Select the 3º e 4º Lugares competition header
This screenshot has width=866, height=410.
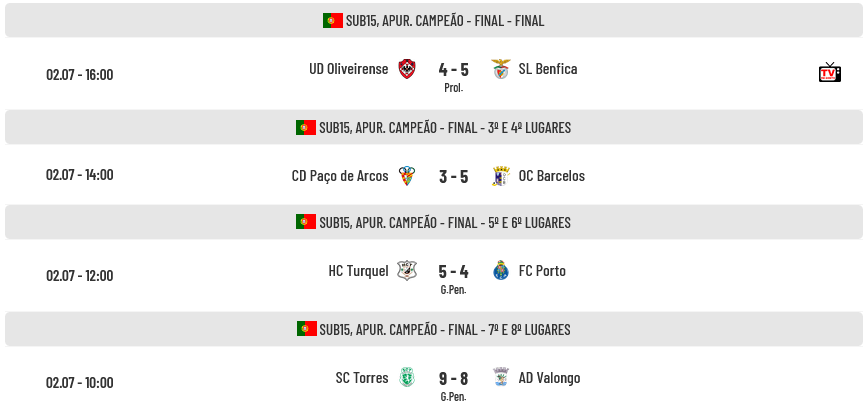434,127
